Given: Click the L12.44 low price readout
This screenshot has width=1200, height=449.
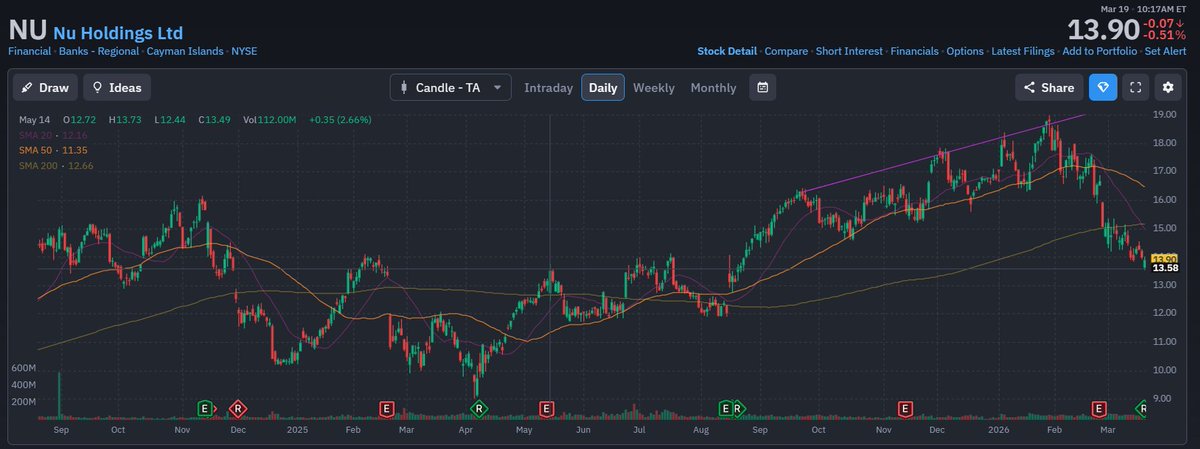Looking at the screenshot, I should pos(168,120).
